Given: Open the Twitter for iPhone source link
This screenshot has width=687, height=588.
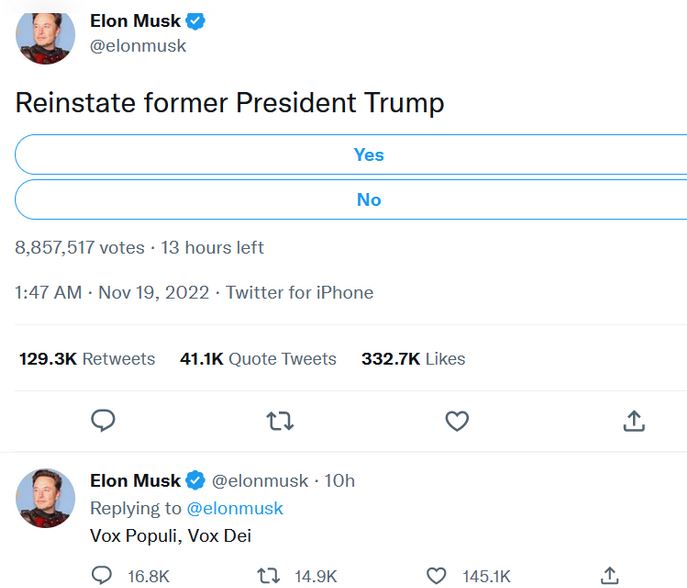Looking at the screenshot, I should click(x=299, y=293).
